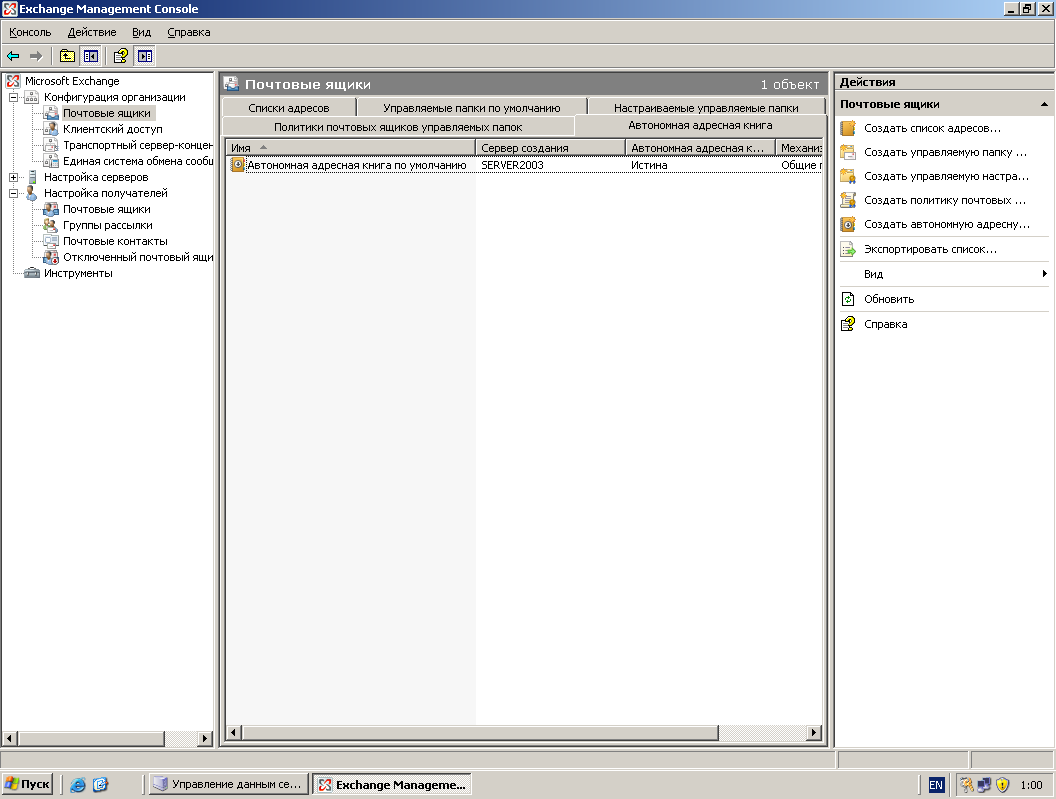The width and height of the screenshot is (1056, 799).
Task: Click the list's horizontal scrollbar left arrow
Action: click(x=234, y=732)
